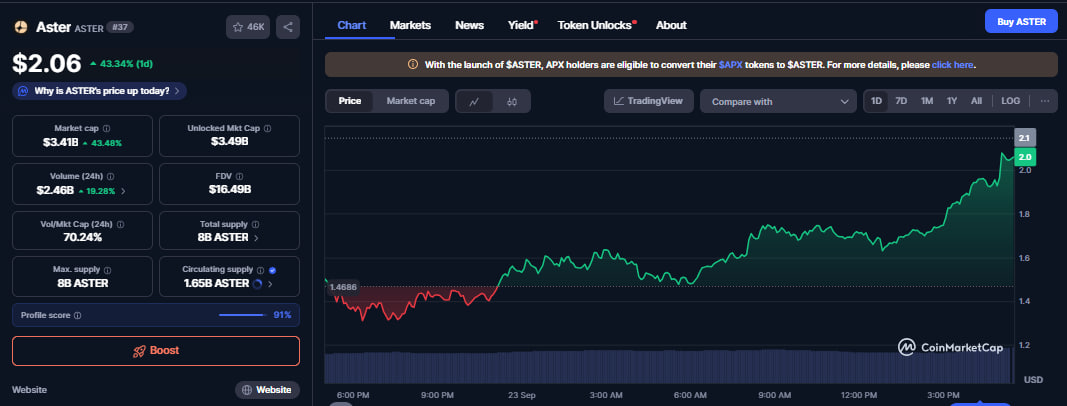Screen dimensions: 1067x406
Task: Select the 7D time range
Action: point(901,101)
